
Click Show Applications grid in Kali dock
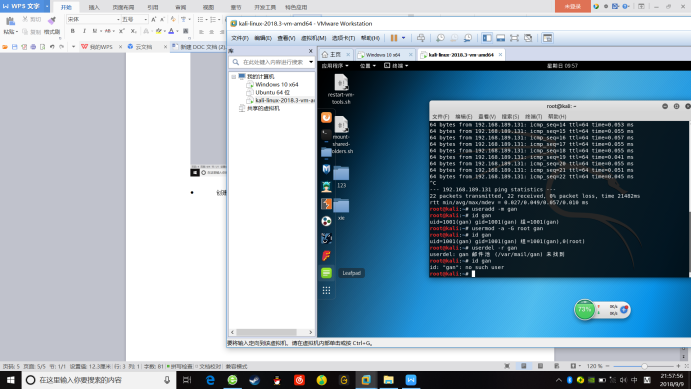tap(326, 290)
